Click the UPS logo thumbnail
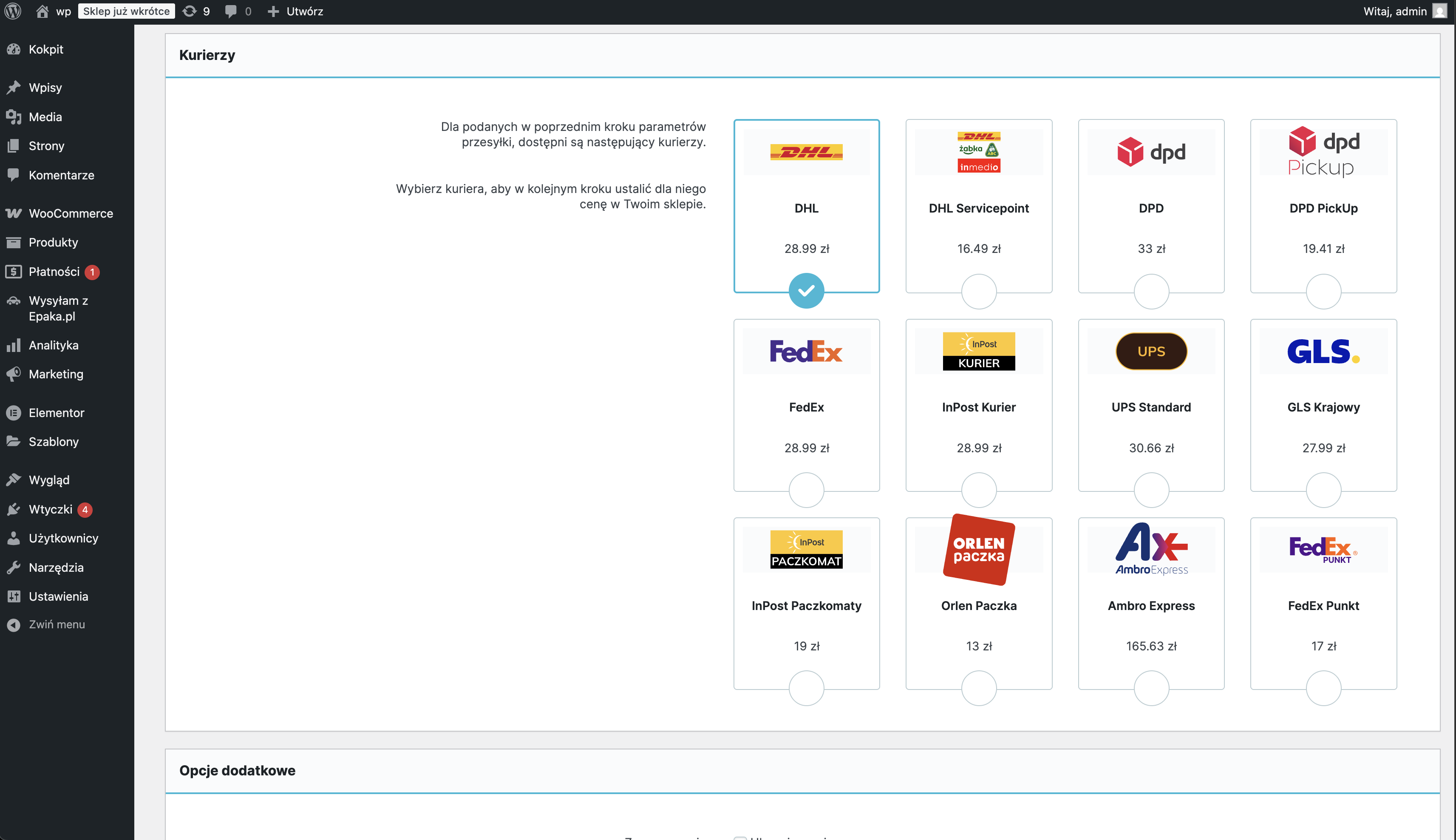 (1151, 351)
